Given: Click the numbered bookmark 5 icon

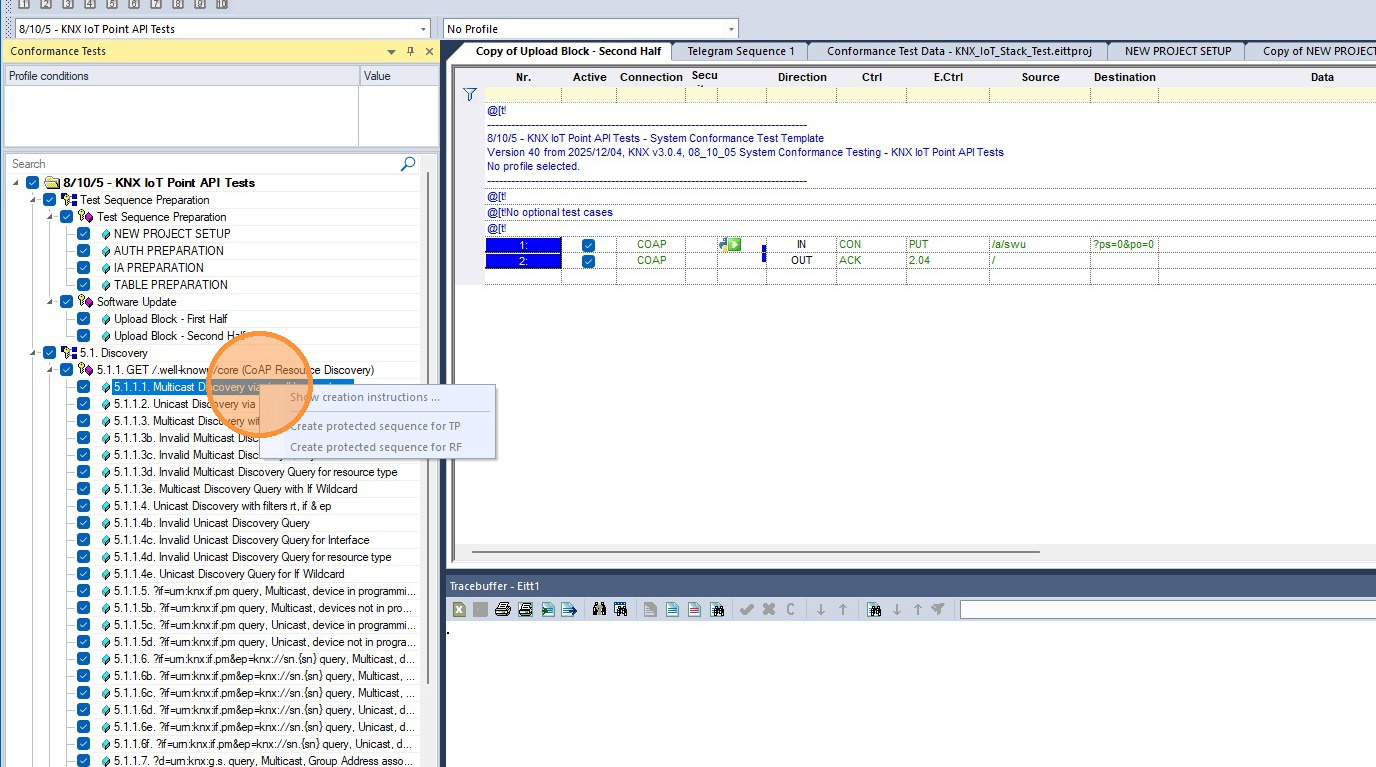Looking at the screenshot, I should pos(112,4).
